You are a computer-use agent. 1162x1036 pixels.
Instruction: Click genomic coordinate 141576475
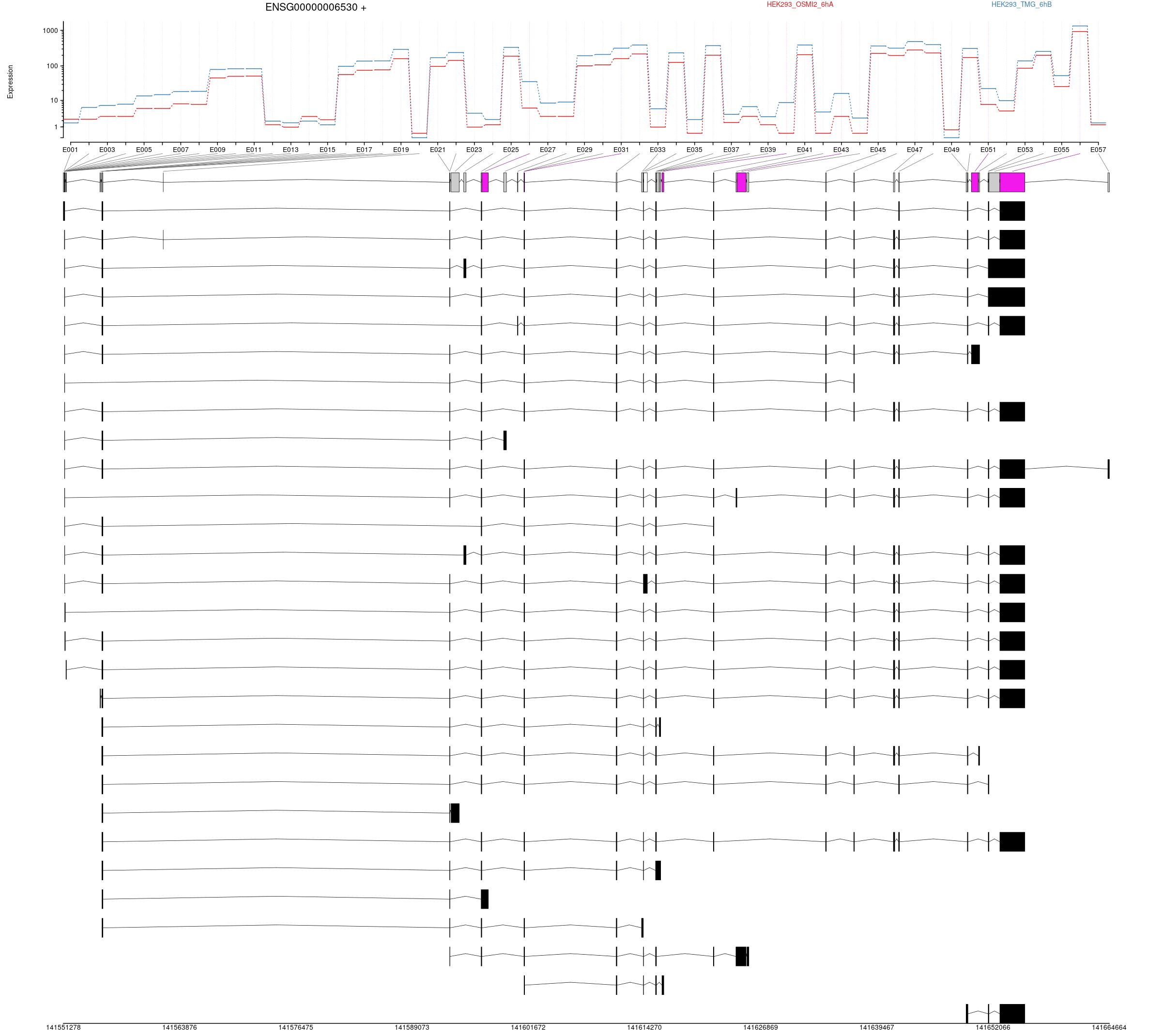[295, 1027]
